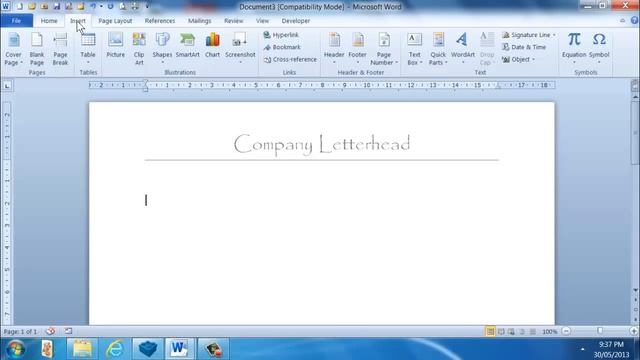Open the Shapes gallery

point(162,48)
